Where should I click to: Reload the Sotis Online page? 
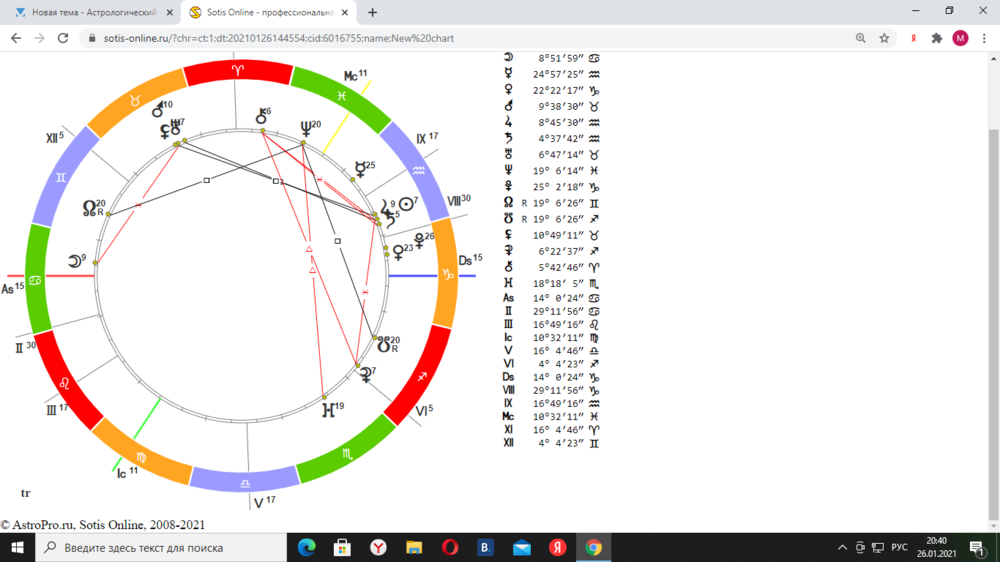(x=62, y=38)
